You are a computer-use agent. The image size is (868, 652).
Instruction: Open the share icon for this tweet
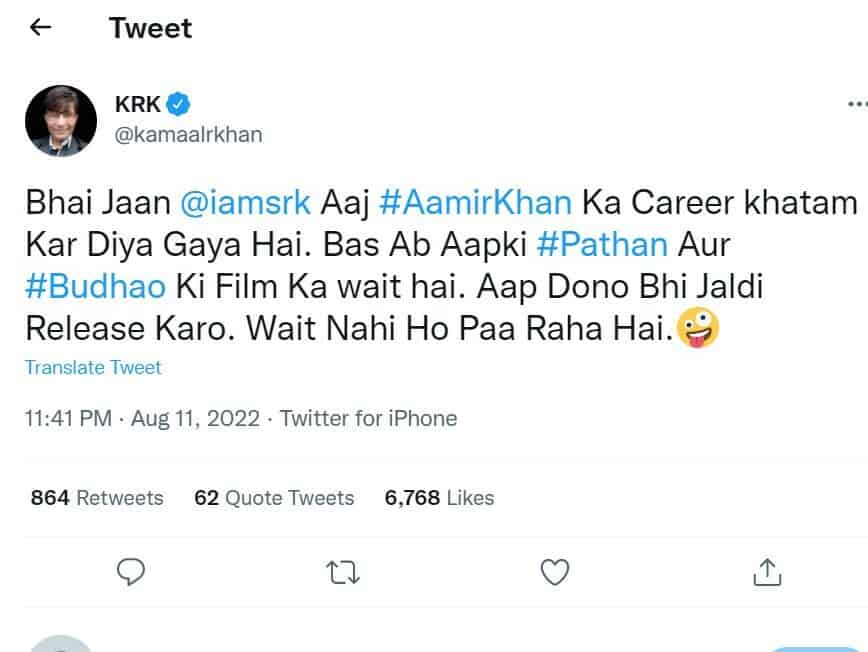(767, 572)
